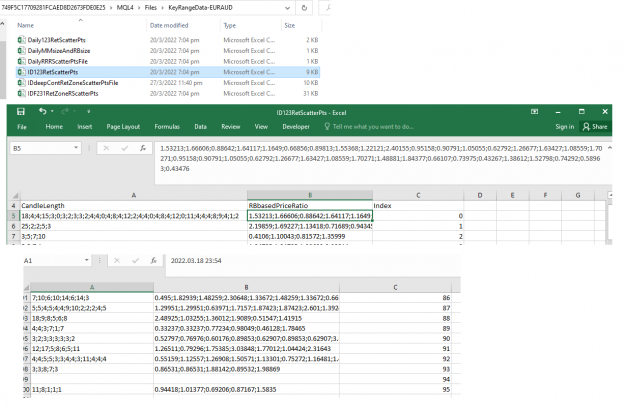Select cell A7 with 3;5;7;10
This screenshot has height=408, width=625.
pyautogui.click(x=134, y=236)
